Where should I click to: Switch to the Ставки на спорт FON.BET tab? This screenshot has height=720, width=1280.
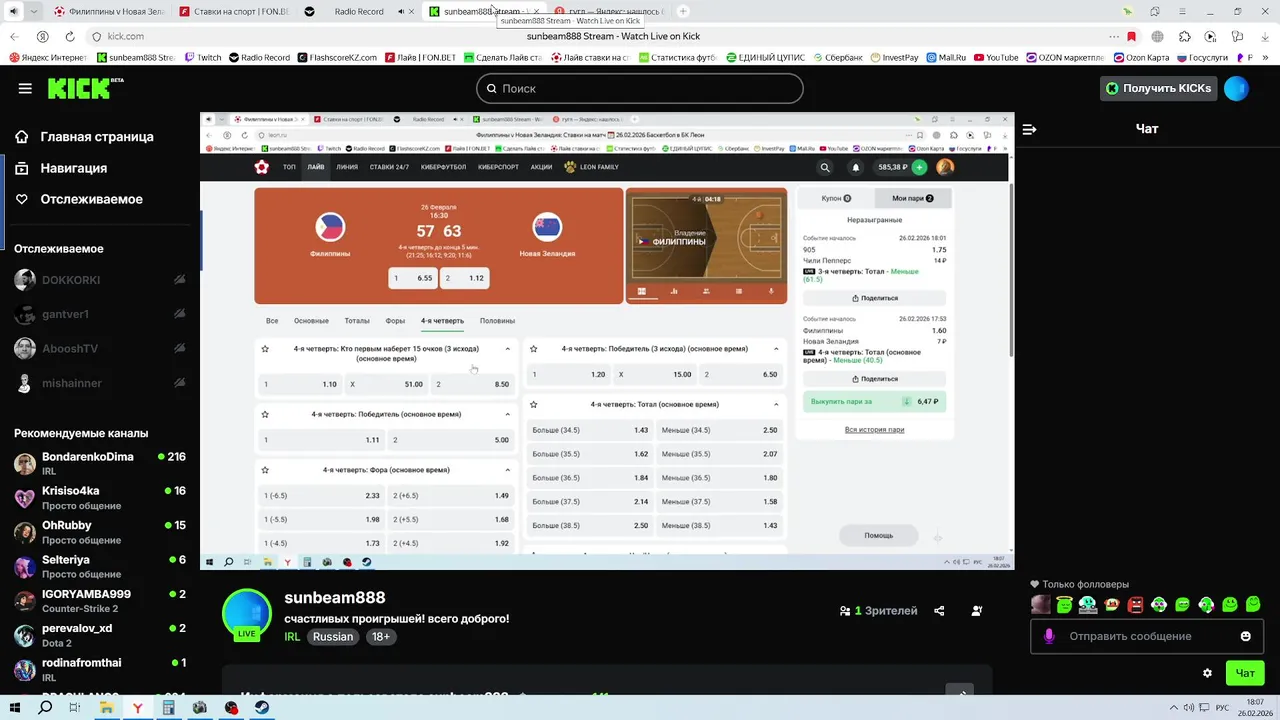[x=235, y=11]
